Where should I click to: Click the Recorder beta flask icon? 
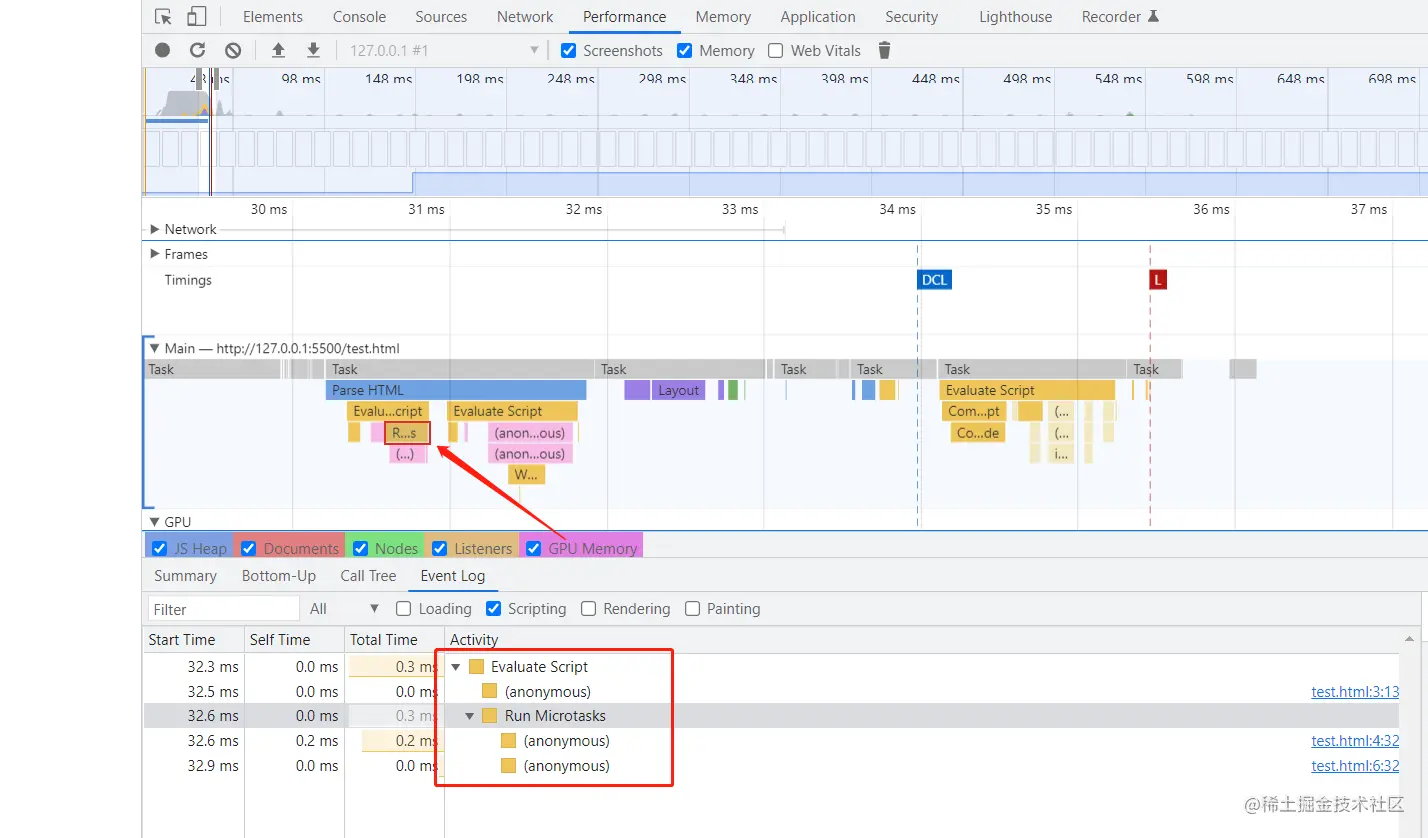pos(1153,16)
